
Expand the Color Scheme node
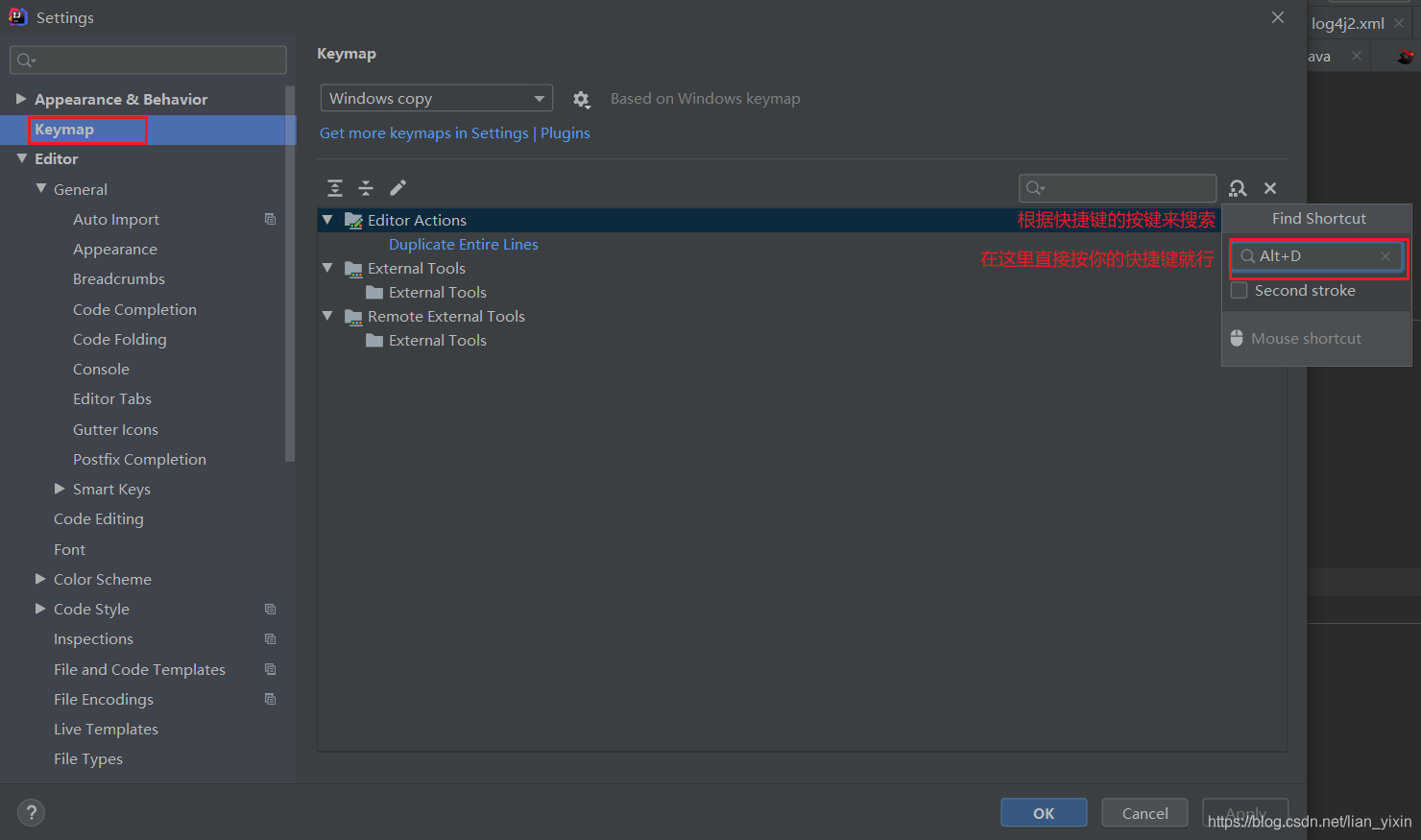(40, 579)
